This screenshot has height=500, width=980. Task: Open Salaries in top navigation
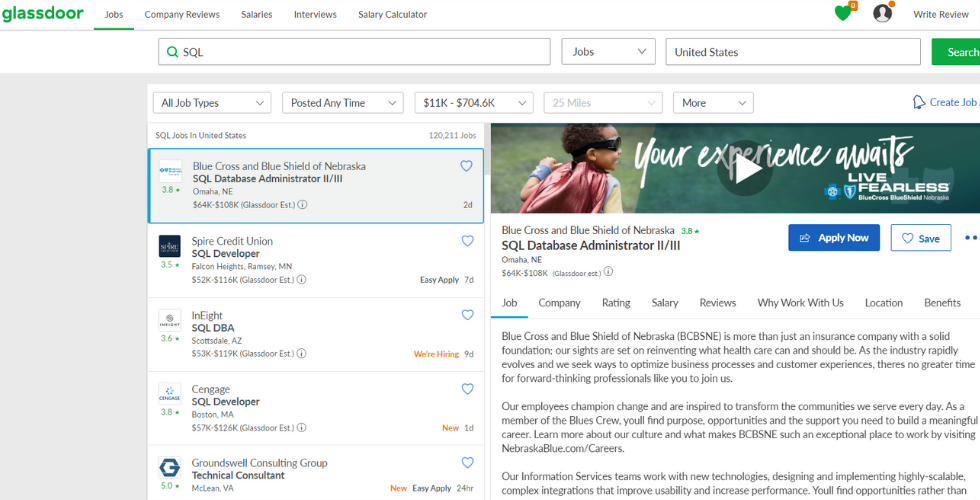tap(256, 14)
